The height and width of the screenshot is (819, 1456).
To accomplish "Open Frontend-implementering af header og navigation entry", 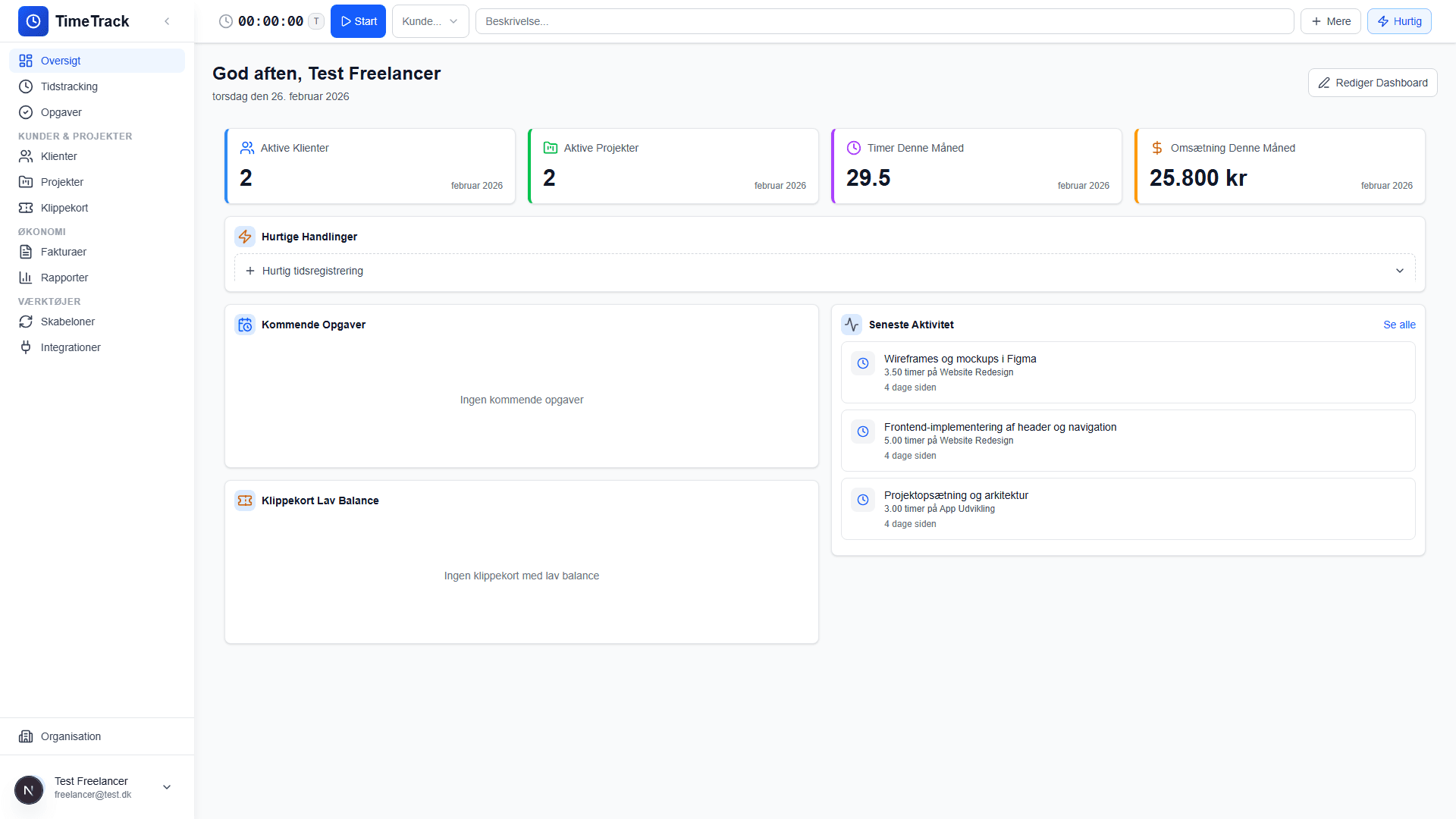I will pyautogui.click(x=1128, y=441).
